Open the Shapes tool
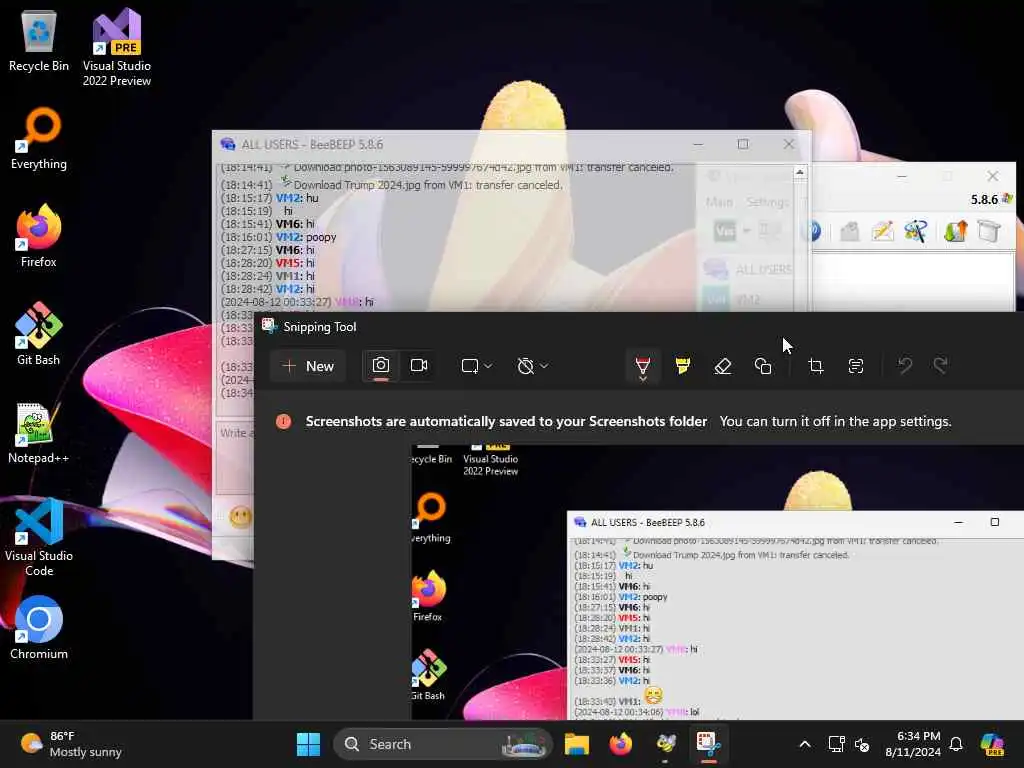This screenshot has width=1024, height=768. [x=763, y=366]
